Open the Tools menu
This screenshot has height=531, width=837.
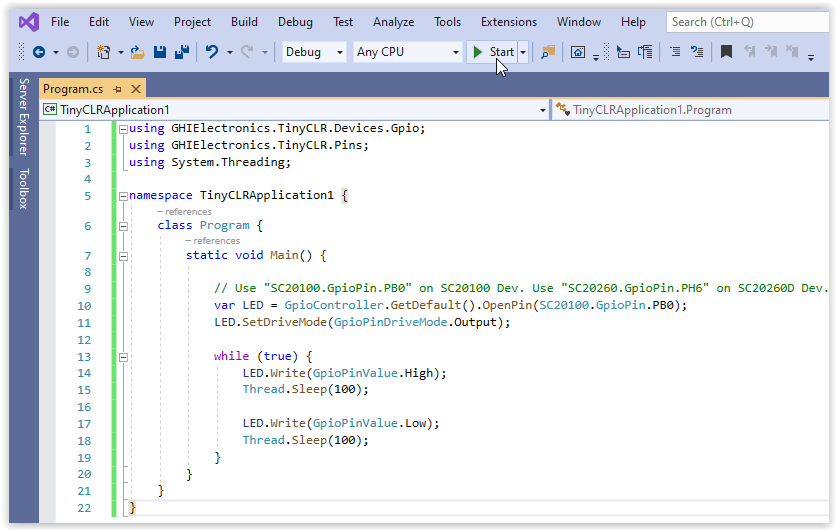(x=447, y=22)
